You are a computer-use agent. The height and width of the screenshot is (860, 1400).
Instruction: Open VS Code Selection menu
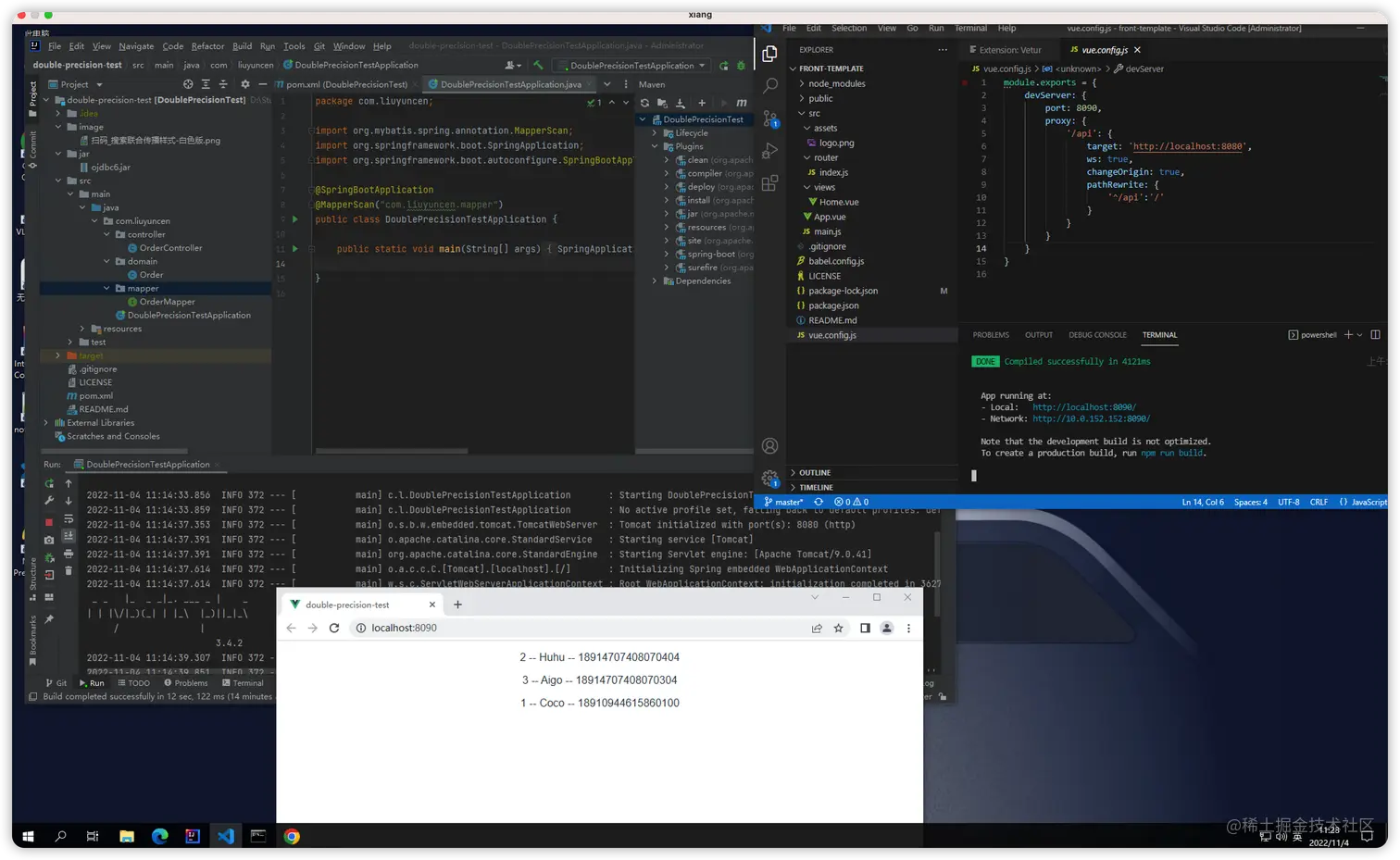(x=849, y=28)
